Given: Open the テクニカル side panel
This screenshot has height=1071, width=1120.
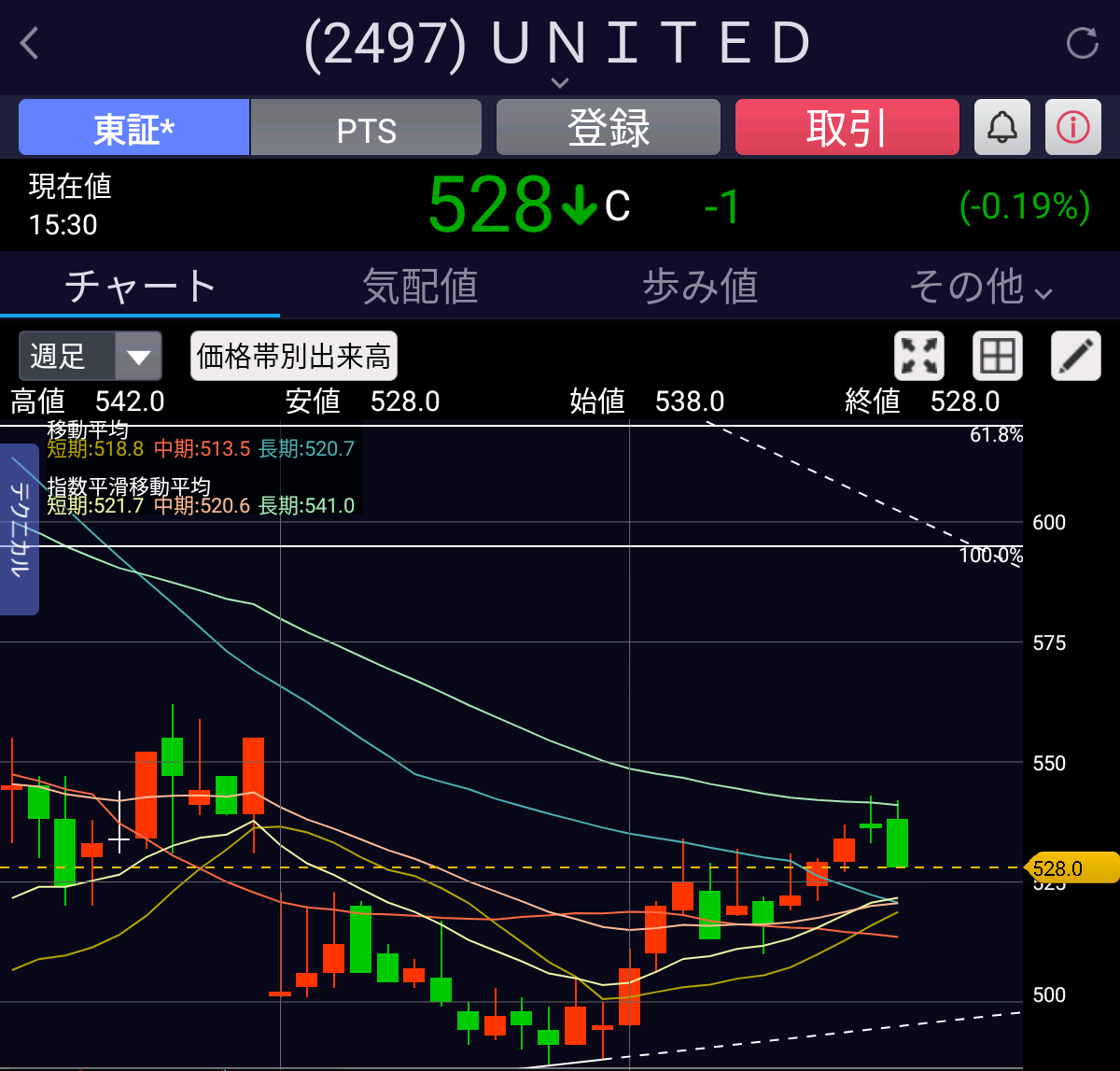Looking at the screenshot, I should (20, 529).
